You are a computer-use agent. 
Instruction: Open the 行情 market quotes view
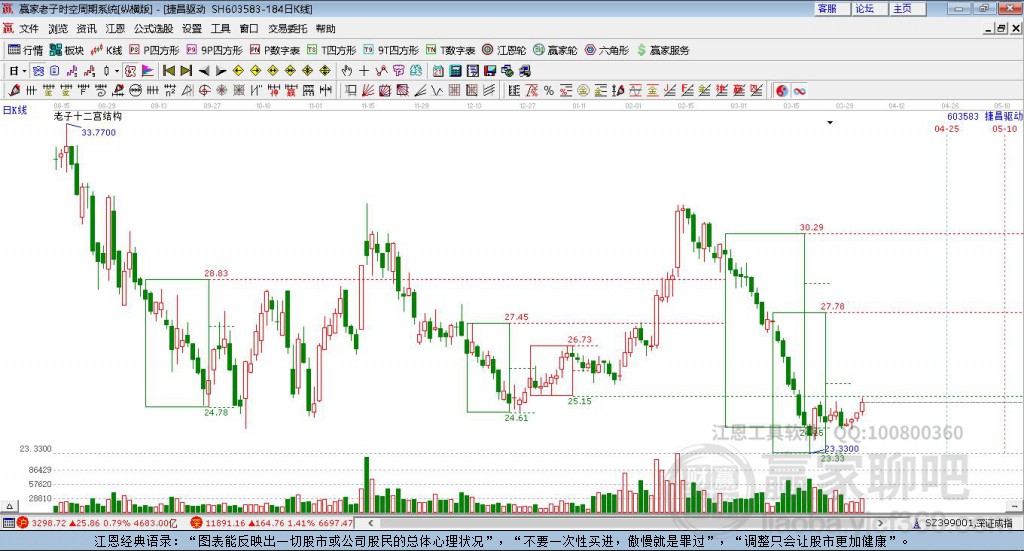(25, 50)
